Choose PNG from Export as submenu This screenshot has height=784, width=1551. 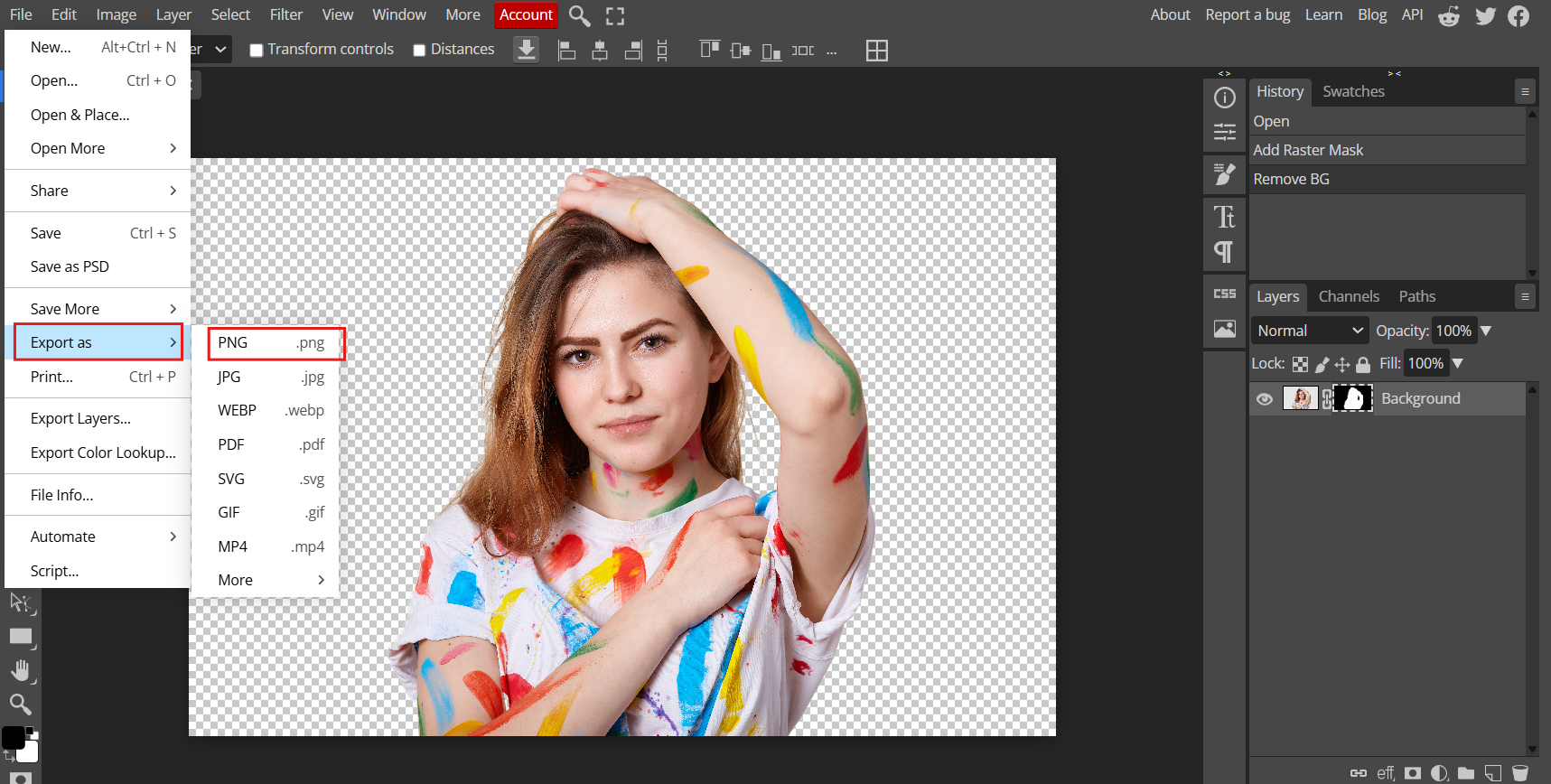tap(271, 343)
